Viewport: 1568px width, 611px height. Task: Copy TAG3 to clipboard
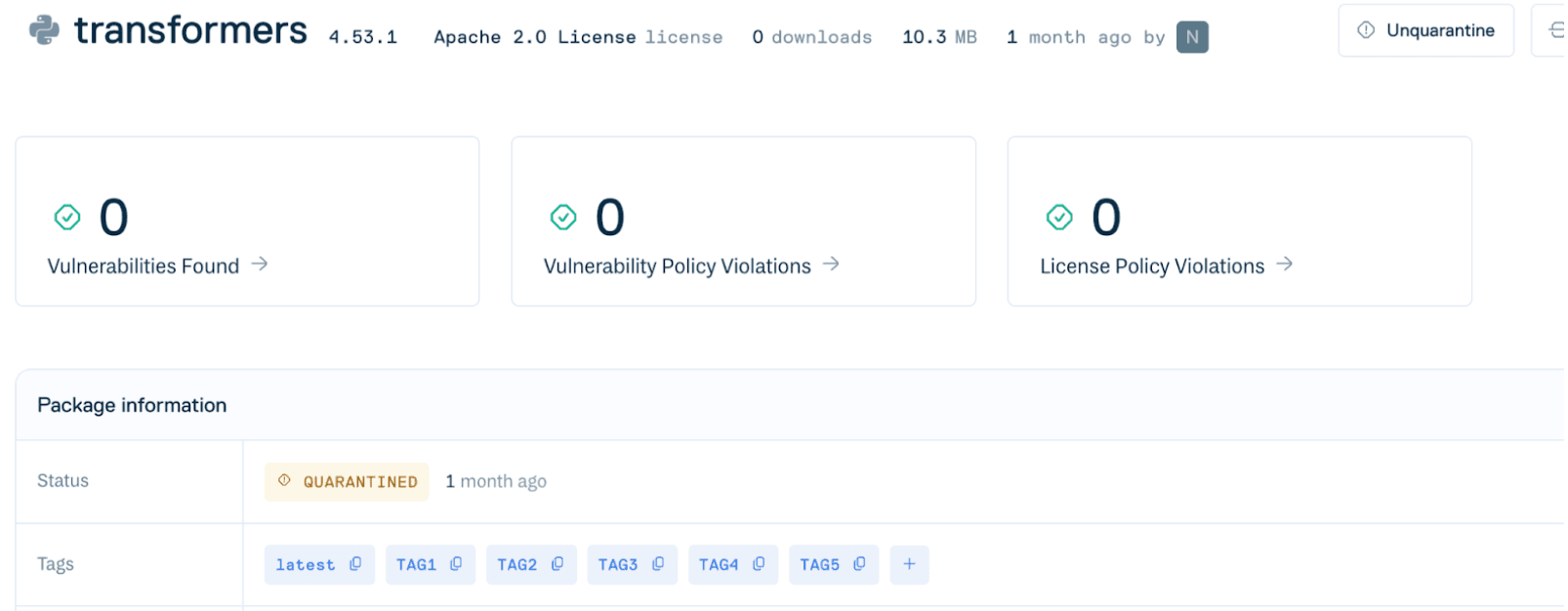658,564
